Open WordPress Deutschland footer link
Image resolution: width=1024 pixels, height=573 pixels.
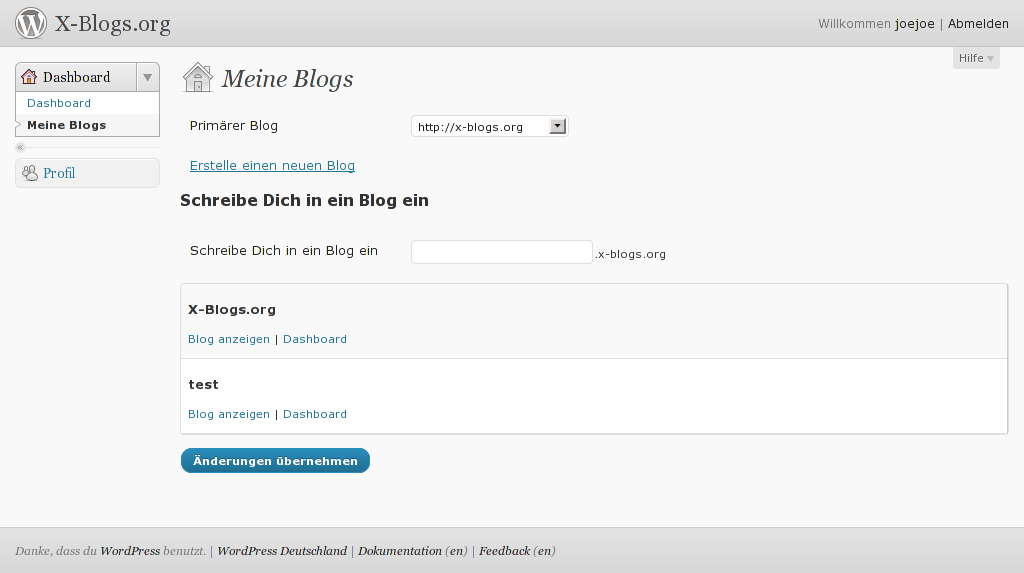(282, 551)
